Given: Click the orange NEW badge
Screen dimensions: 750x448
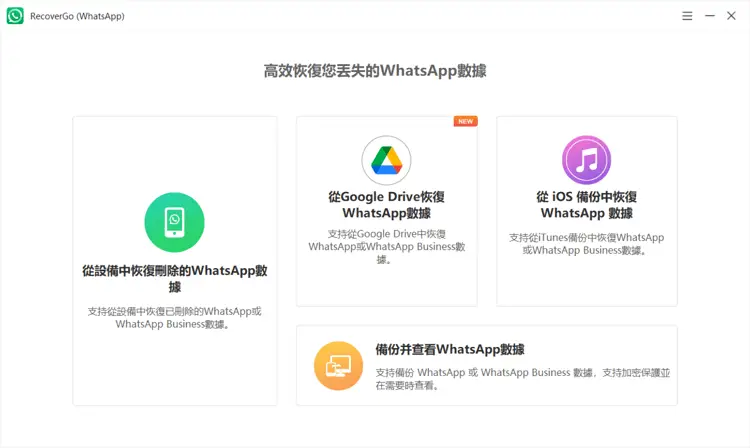Looking at the screenshot, I should tap(465, 121).
